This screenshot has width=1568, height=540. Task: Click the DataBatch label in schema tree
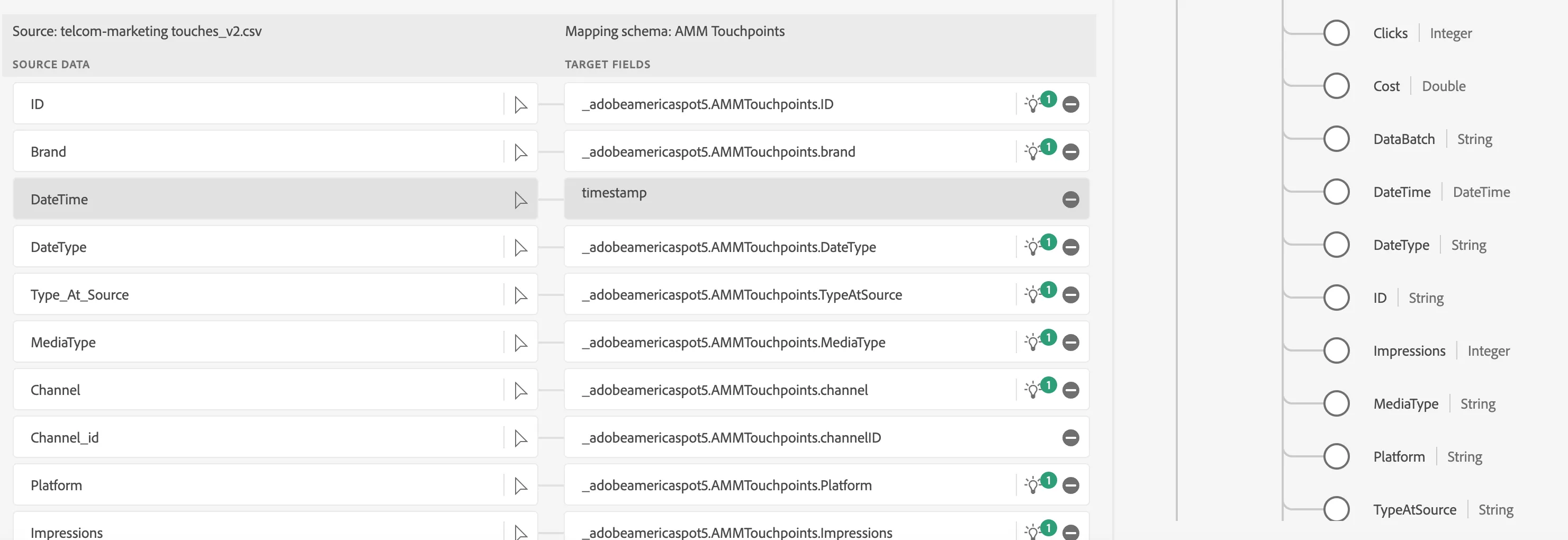pos(1404,139)
